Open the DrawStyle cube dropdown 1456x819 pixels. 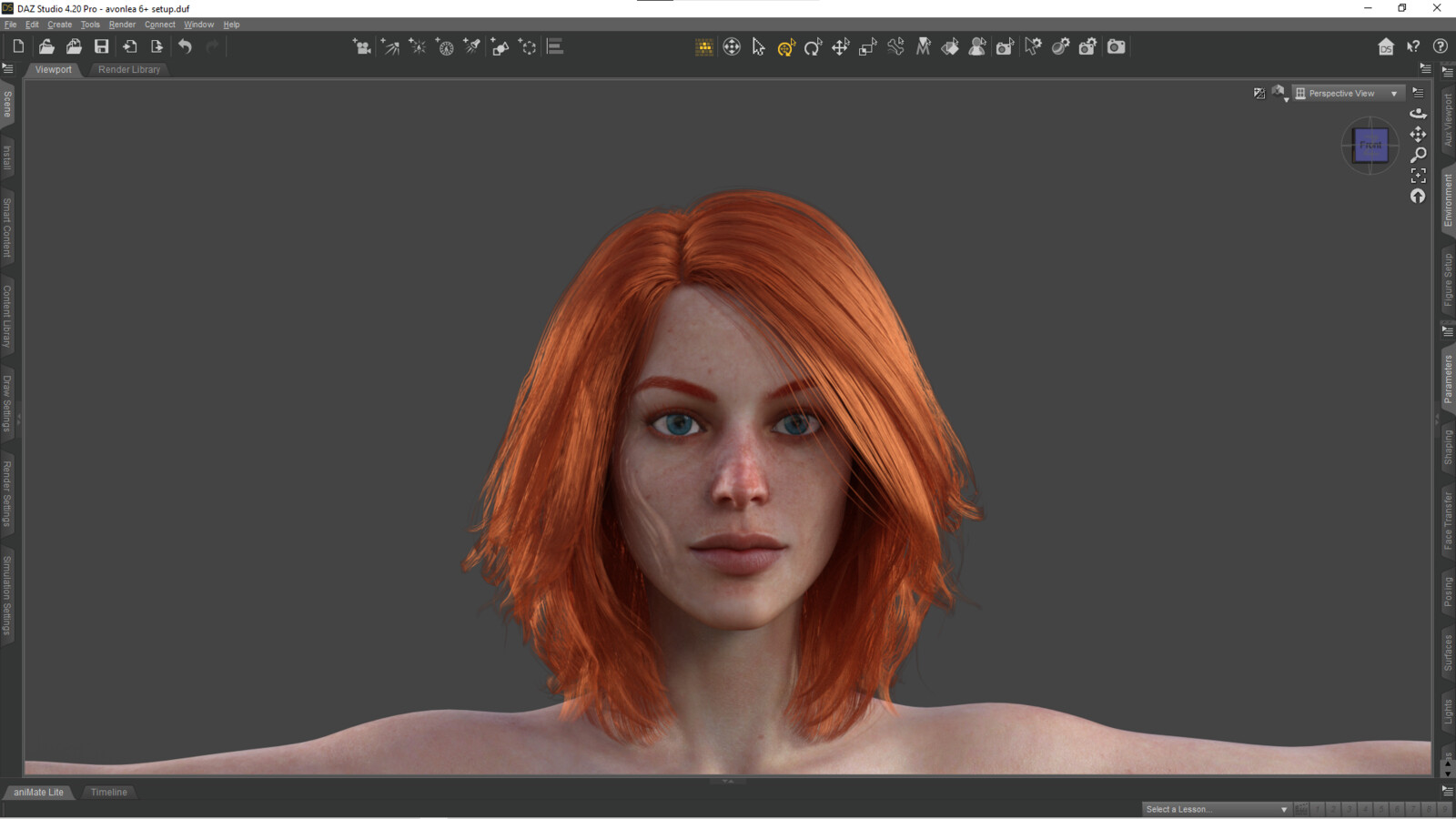[x=1279, y=93]
